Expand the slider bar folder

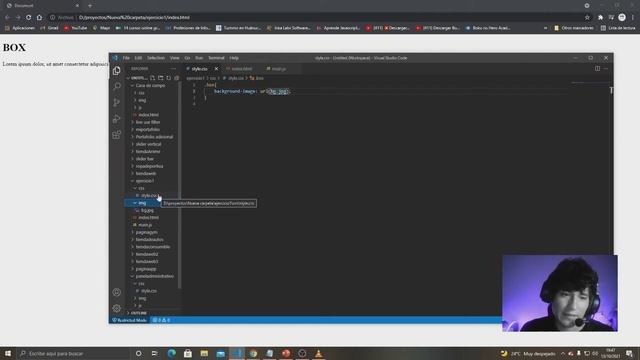click(x=144, y=159)
